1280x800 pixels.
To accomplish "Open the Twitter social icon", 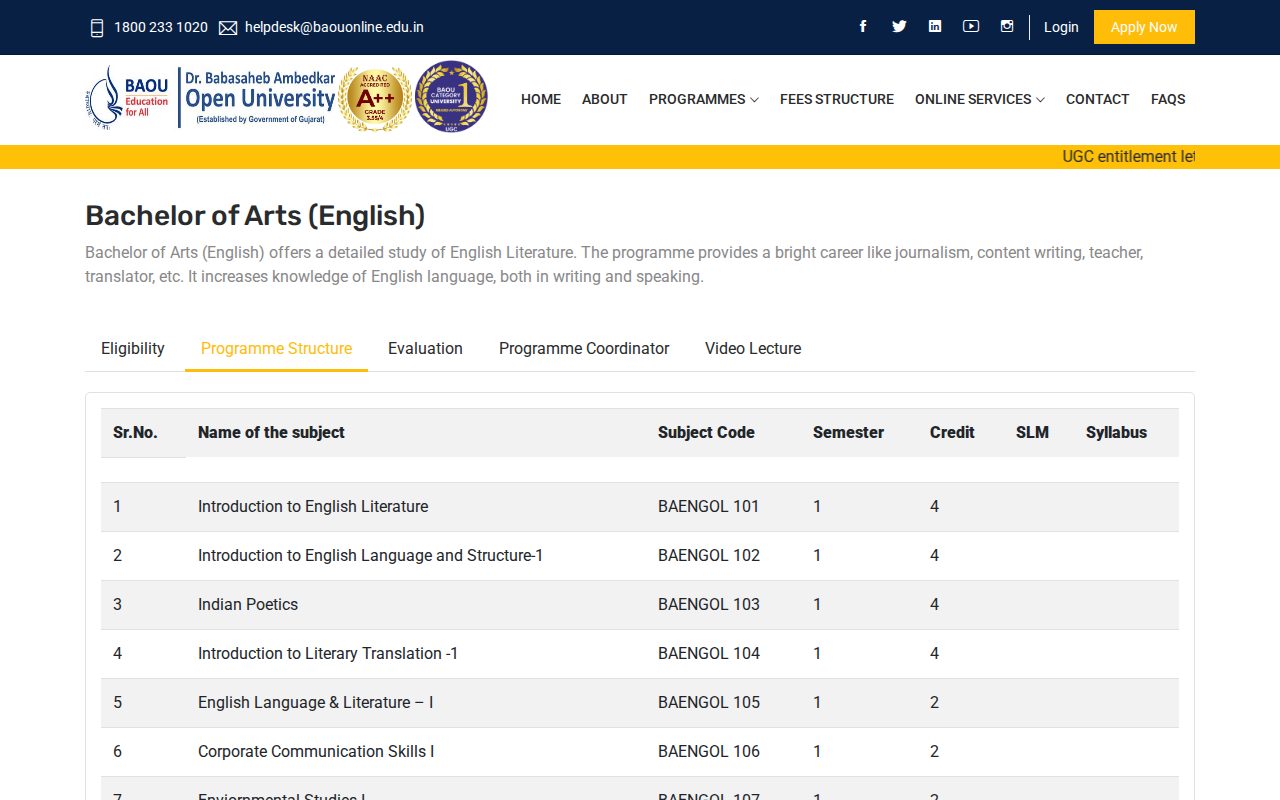I will click(899, 27).
